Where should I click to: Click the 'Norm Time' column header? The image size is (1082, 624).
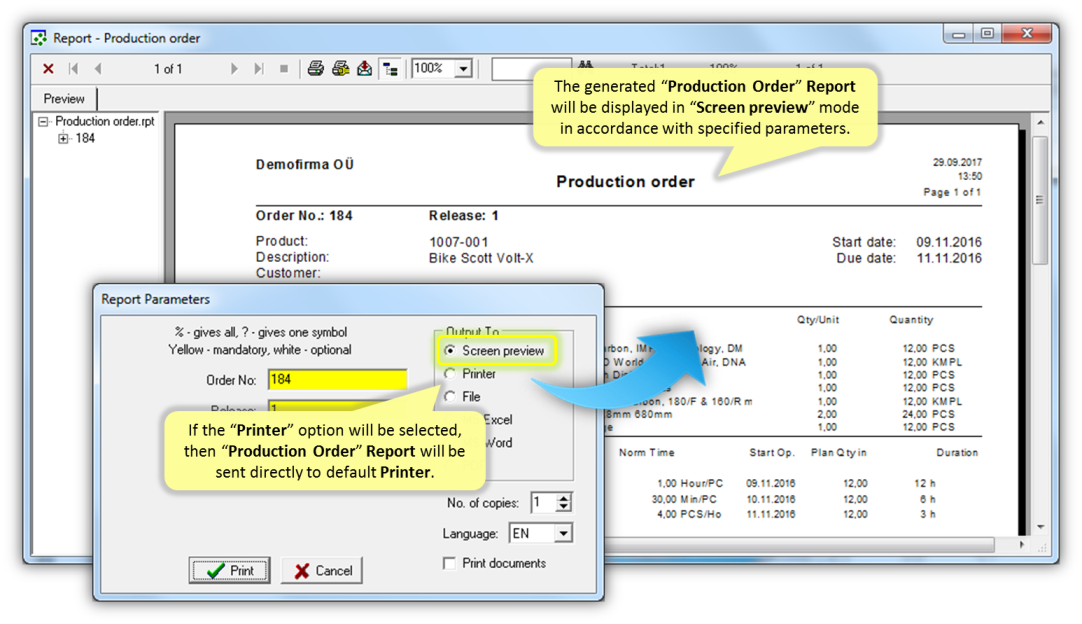point(647,453)
